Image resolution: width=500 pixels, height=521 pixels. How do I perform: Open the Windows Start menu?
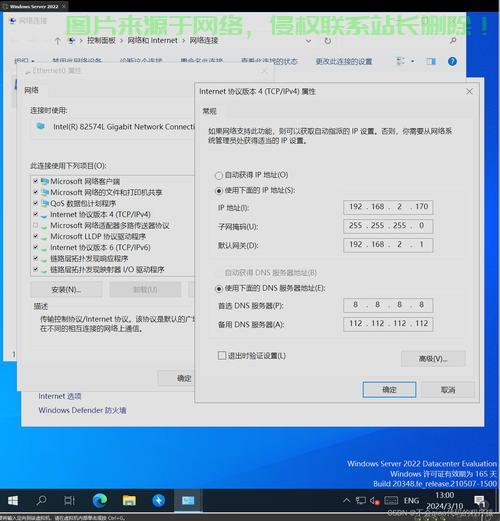pyautogui.click(x=13, y=500)
